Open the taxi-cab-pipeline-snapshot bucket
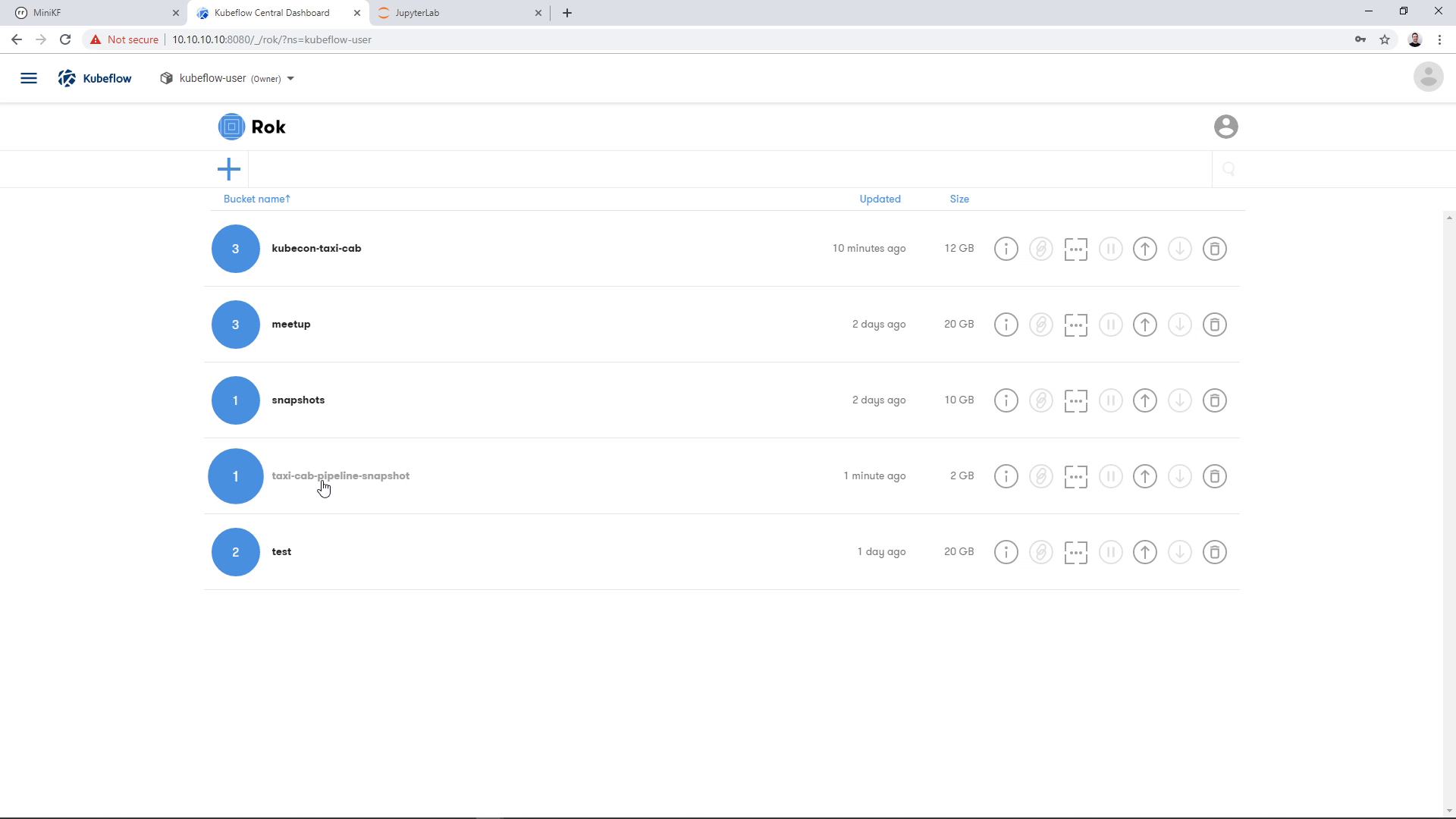 pyautogui.click(x=340, y=475)
